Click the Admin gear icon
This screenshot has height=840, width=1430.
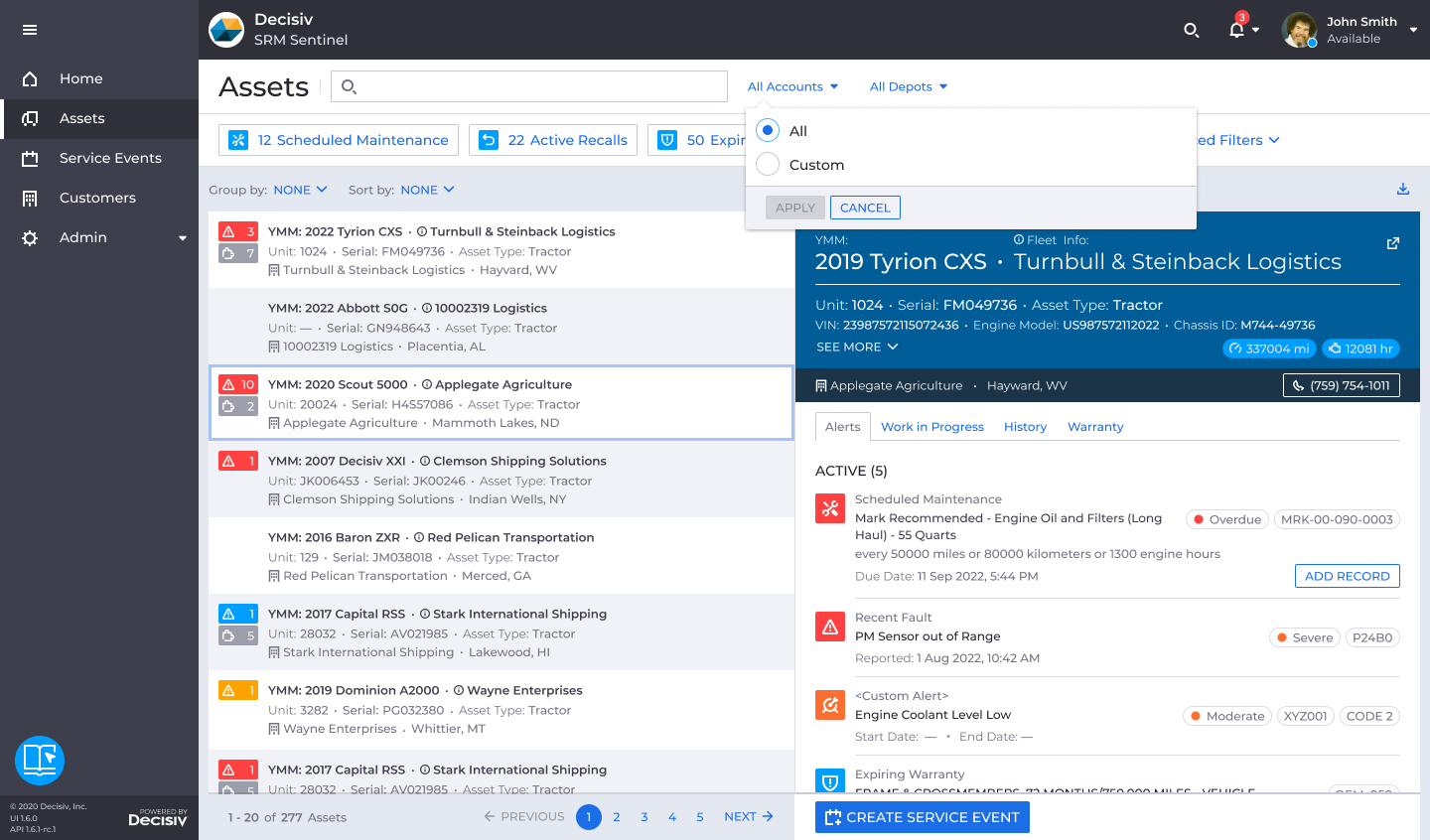point(30,237)
